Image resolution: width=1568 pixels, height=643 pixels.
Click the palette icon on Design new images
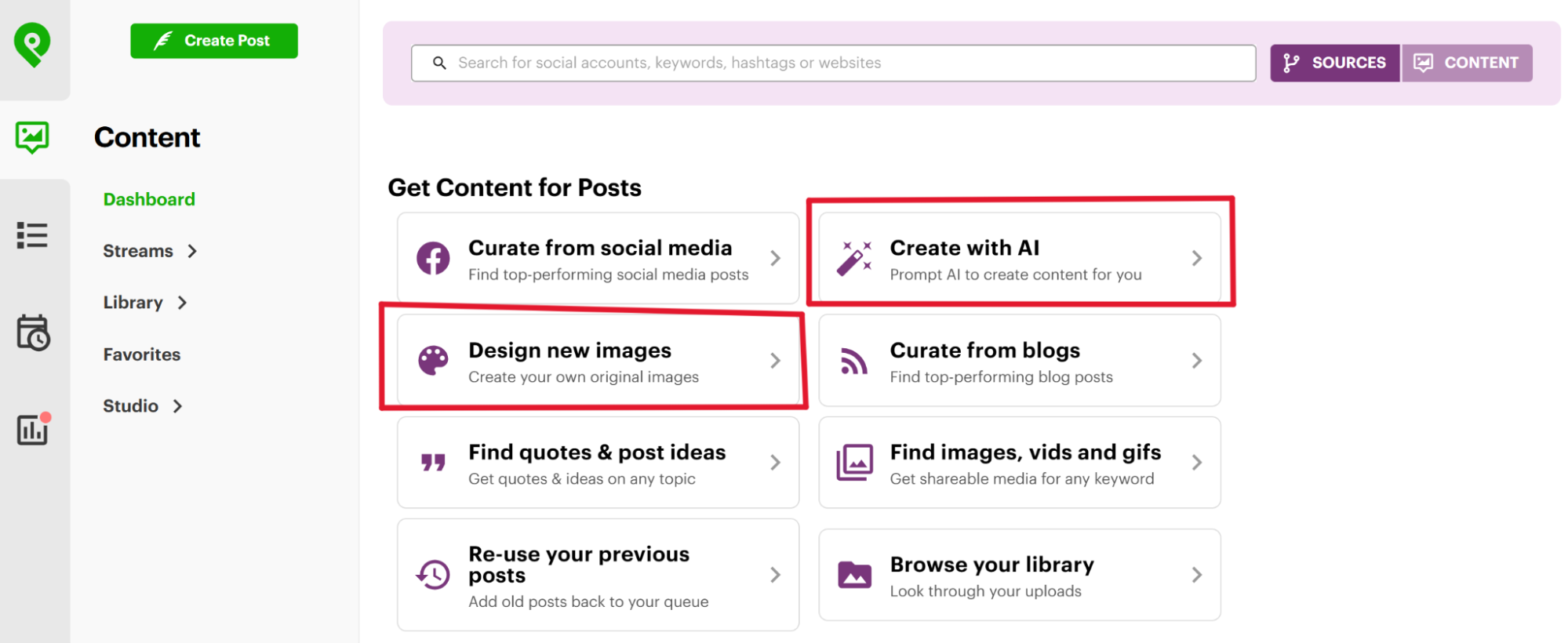click(433, 360)
